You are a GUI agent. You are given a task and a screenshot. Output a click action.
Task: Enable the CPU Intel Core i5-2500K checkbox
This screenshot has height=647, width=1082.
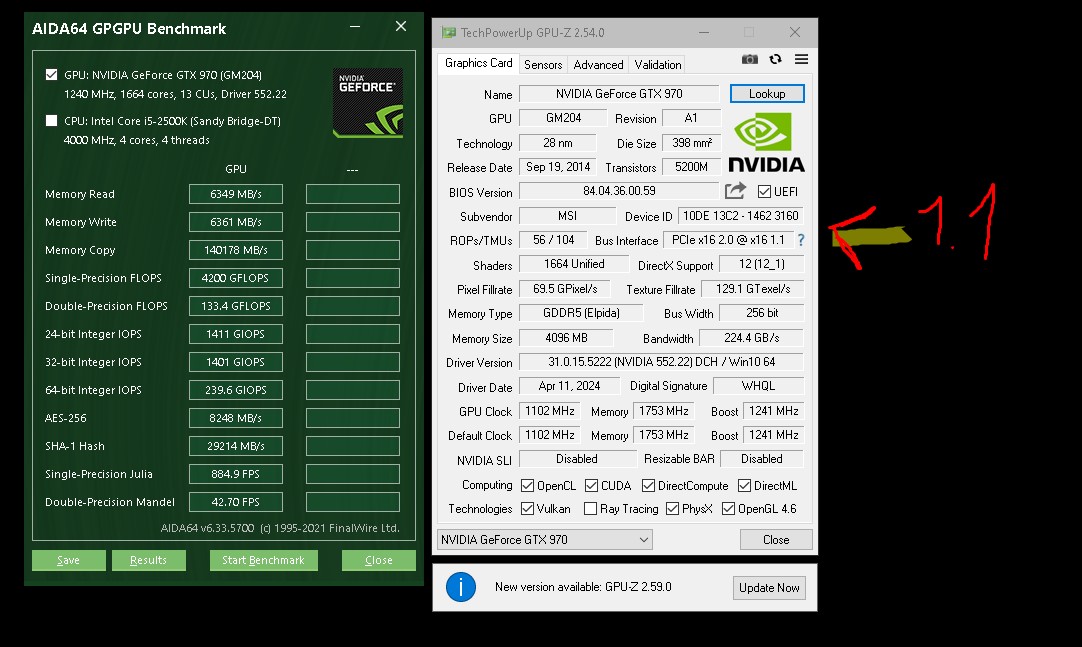[51, 121]
